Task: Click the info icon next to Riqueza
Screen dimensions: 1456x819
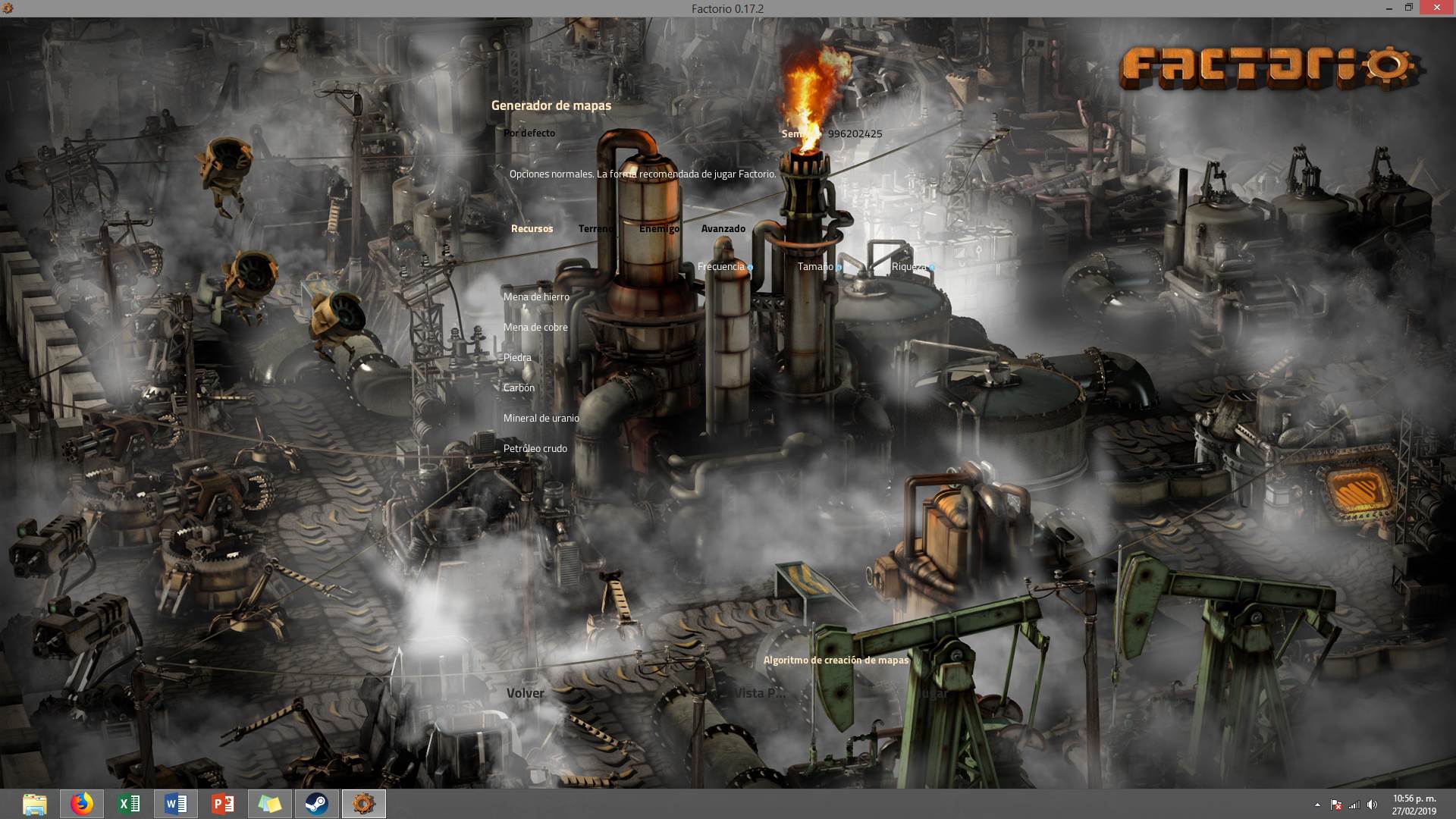Action: (931, 268)
